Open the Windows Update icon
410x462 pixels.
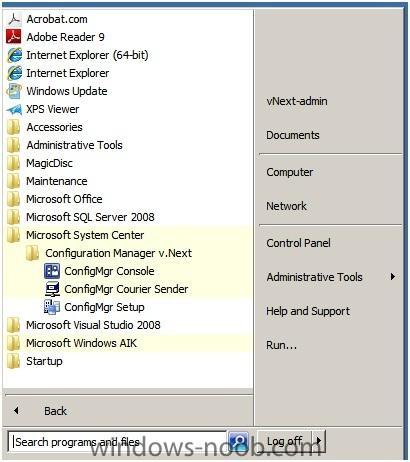[x=14, y=91]
